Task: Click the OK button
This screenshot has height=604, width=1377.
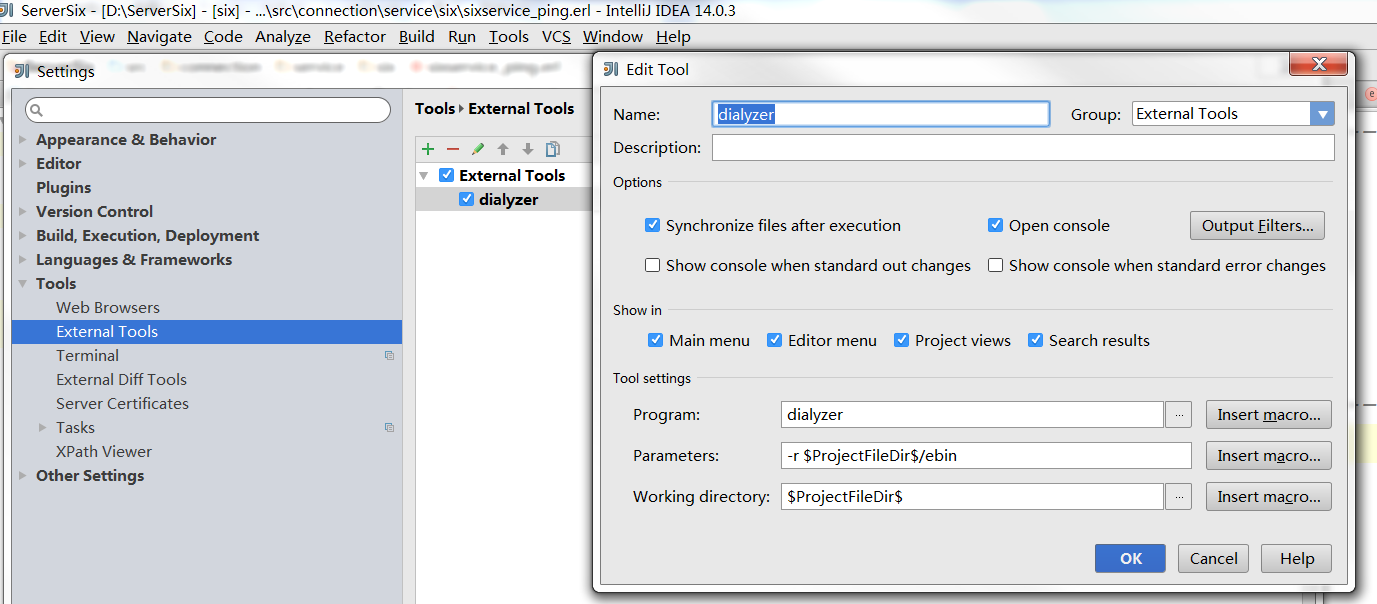Action: 1130,559
